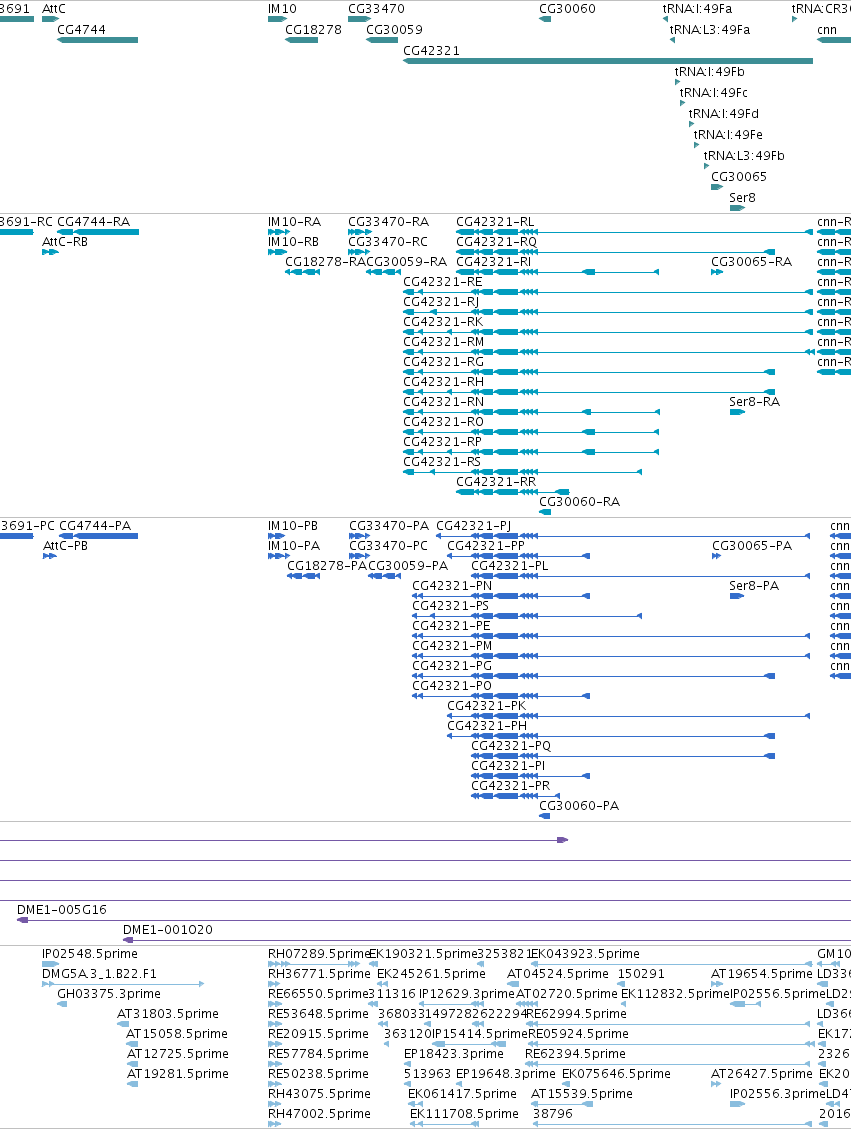This screenshot has height=1129, width=851.
Task: Open the Ser8-PA protein label
Action: pos(755,585)
